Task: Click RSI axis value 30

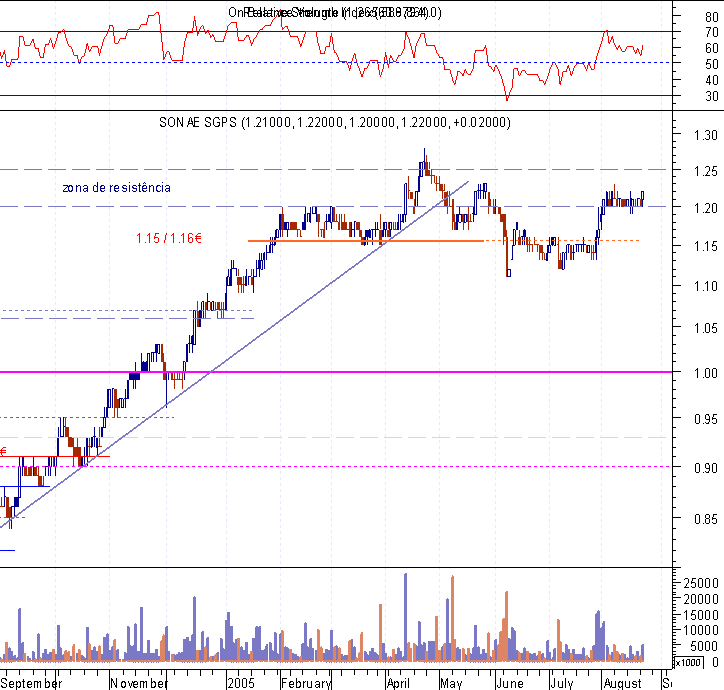Action: (x=712, y=97)
